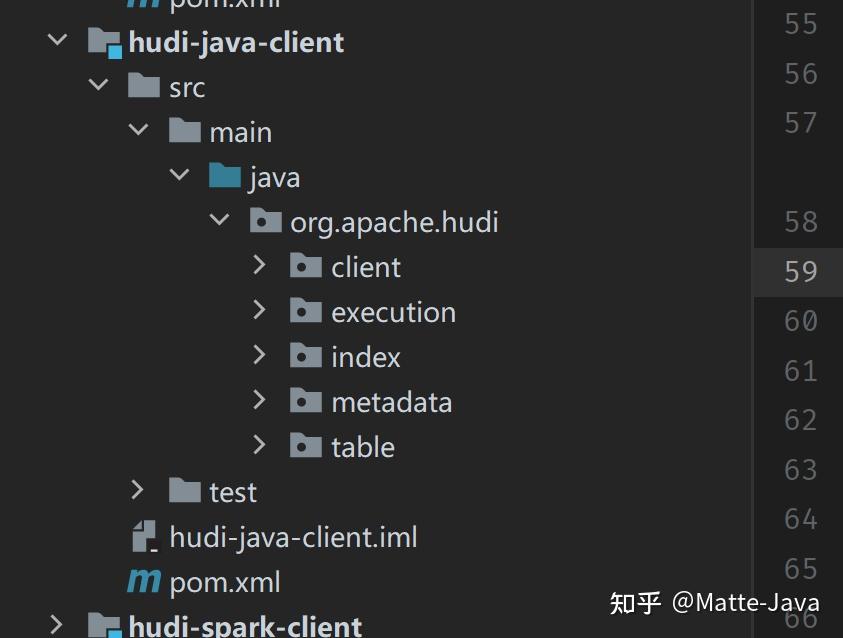Expand the test folder node
Viewport: 843px width, 638px height.
(138, 491)
